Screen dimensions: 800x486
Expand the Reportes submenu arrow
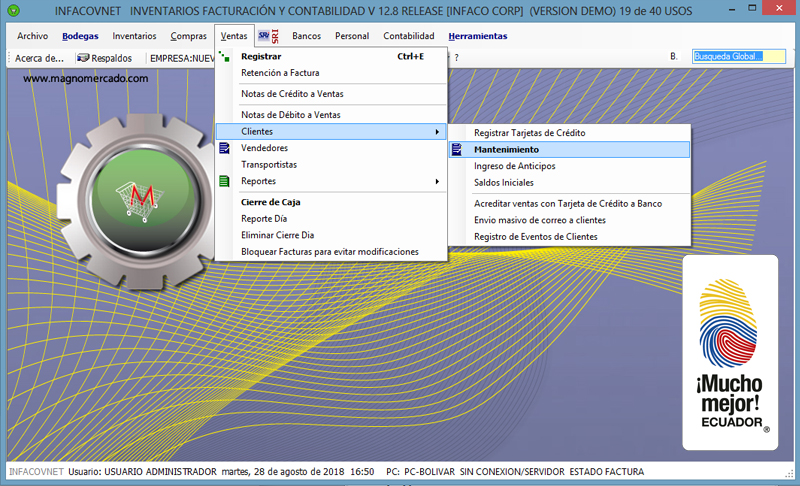pos(437,181)
